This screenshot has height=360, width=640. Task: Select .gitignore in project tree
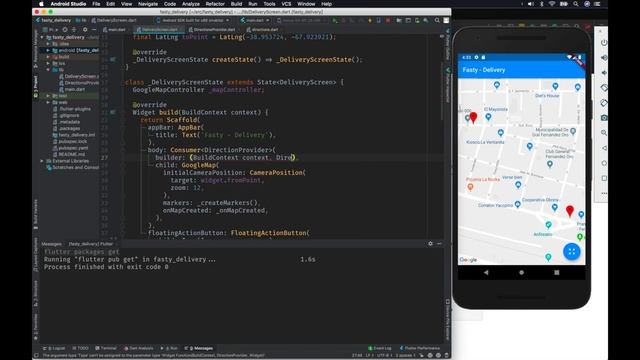point(66,116)
